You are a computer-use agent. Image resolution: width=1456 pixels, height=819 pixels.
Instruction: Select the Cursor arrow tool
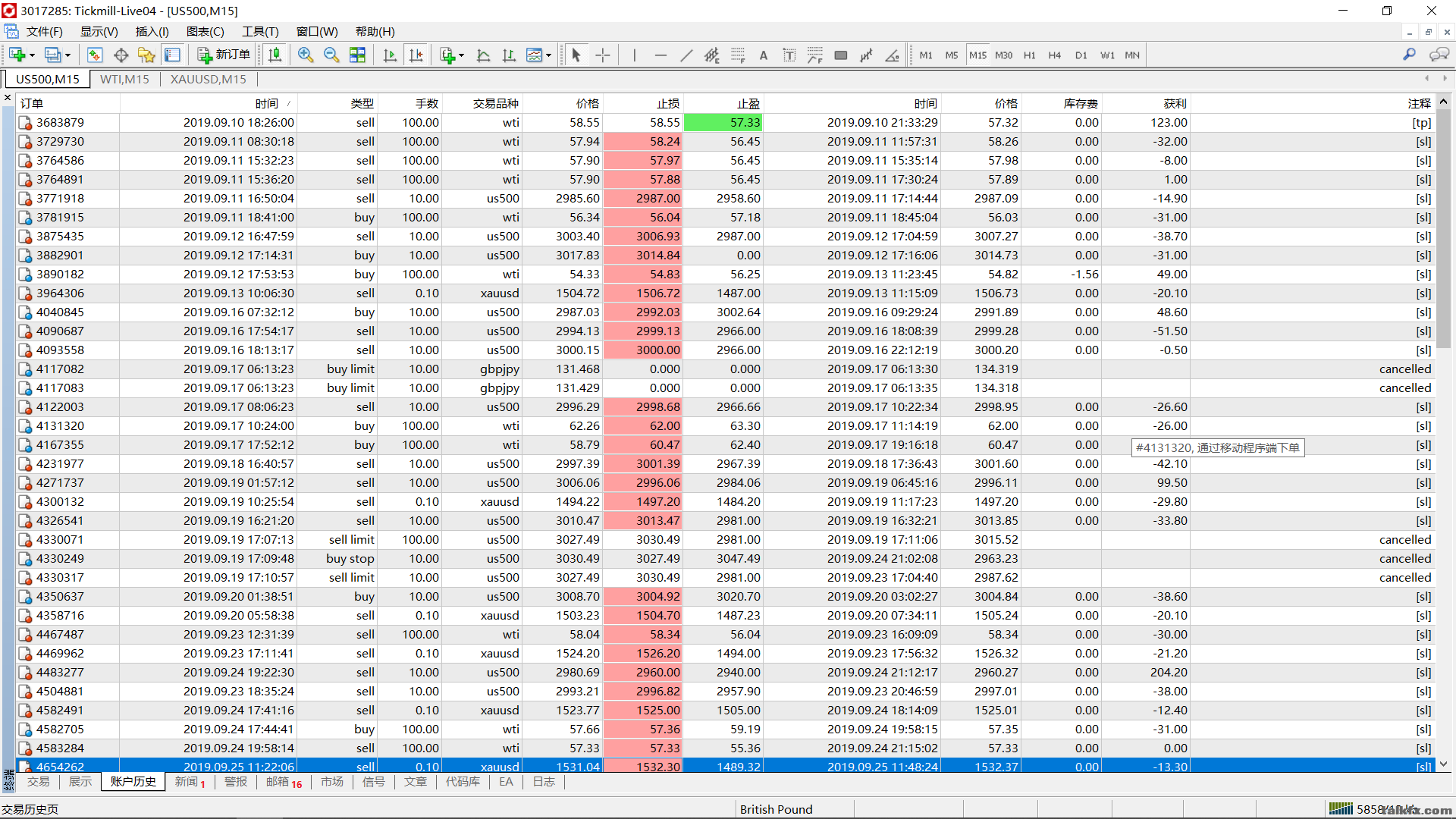point(576,55)
